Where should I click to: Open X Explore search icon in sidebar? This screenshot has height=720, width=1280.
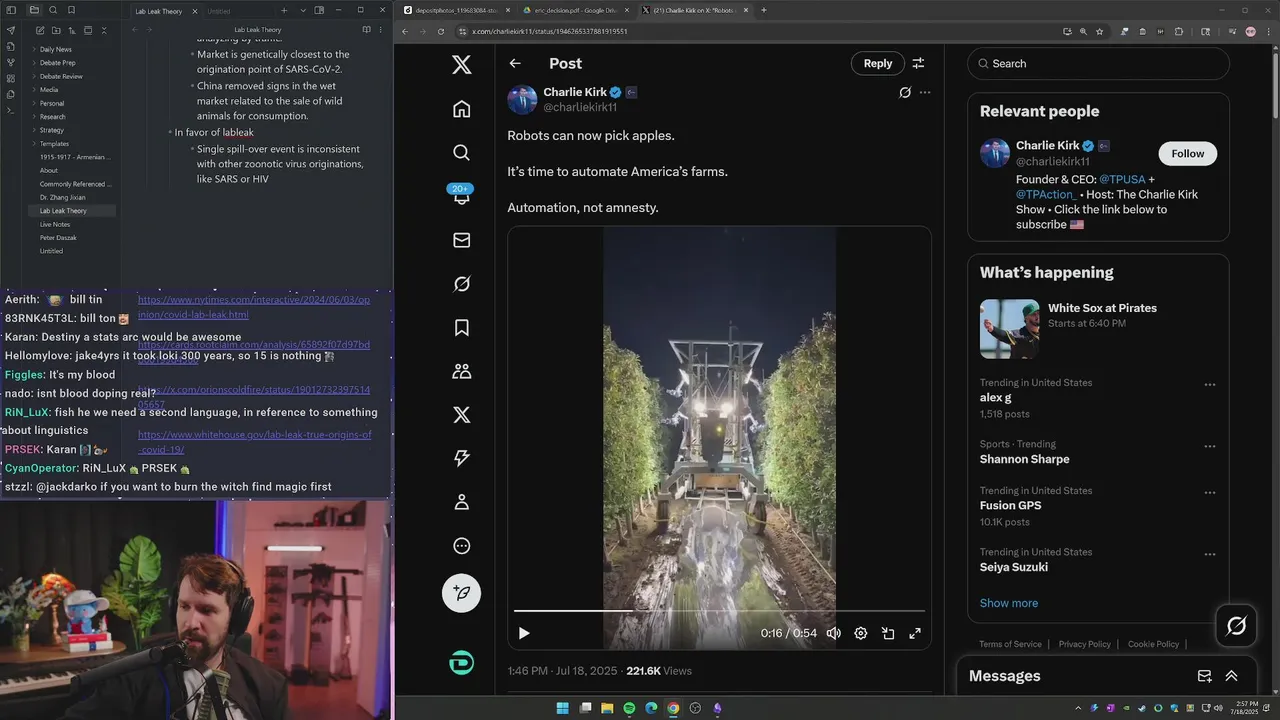pyautogui.click(x=461, y=152)
